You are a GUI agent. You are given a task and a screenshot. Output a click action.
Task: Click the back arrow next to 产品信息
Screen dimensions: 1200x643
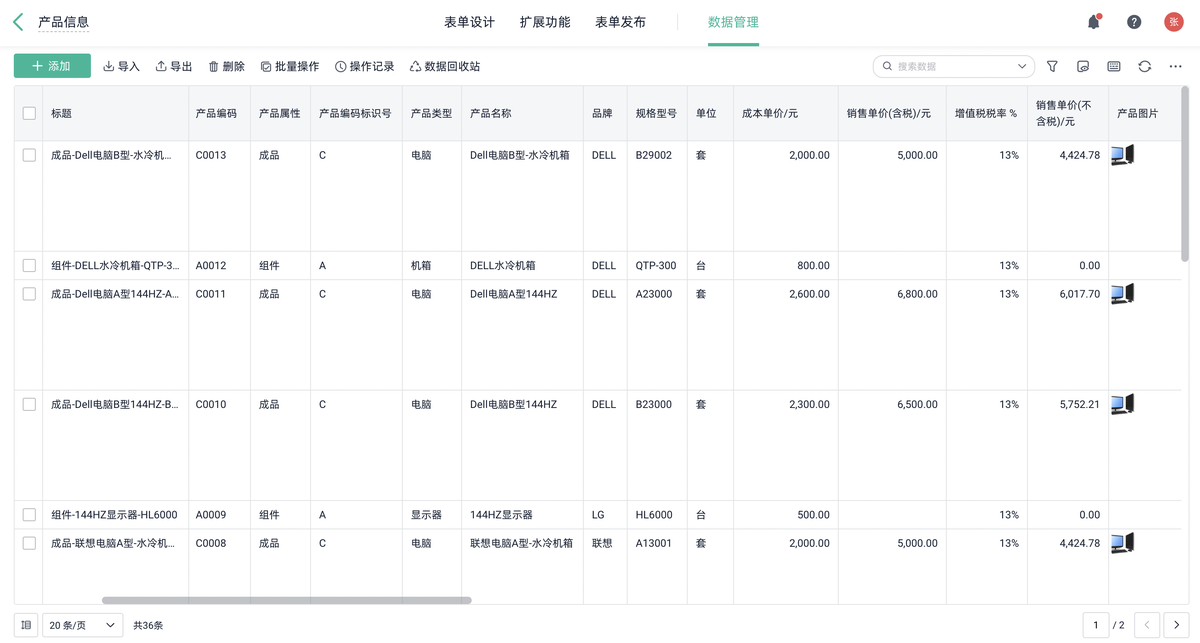coord(18,22)
